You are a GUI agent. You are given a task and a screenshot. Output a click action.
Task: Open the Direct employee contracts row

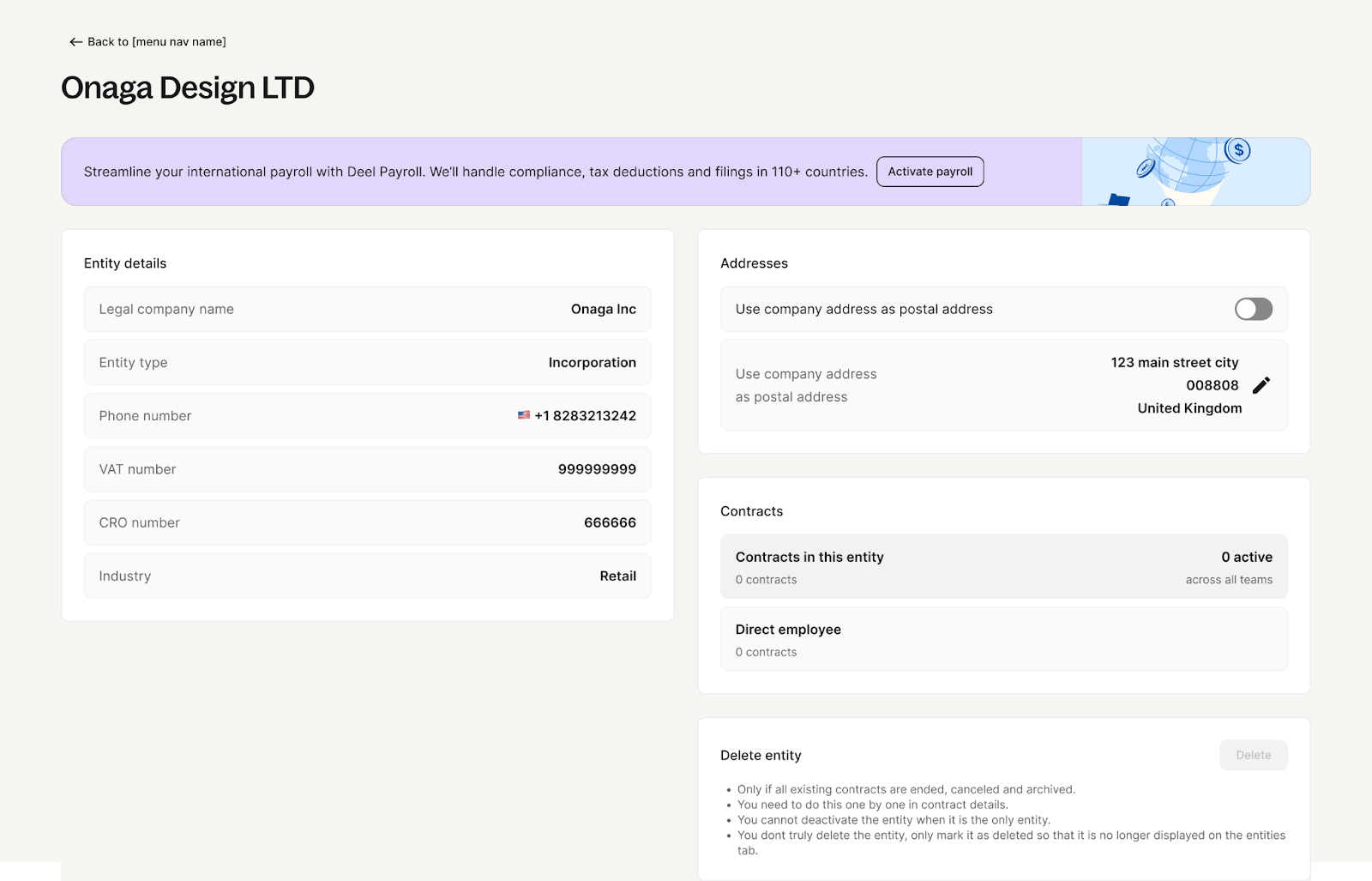point(1003,639)
